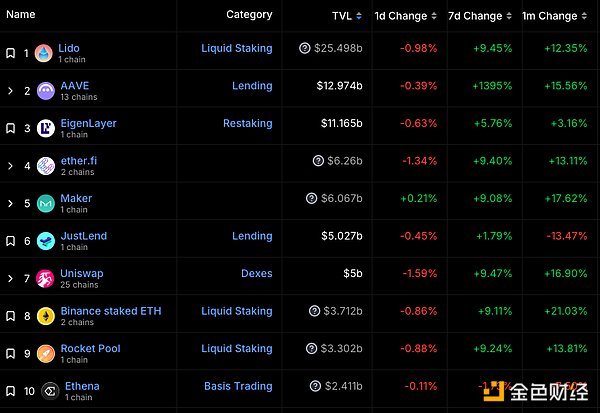Click the AAVE ghost logo

click(x=45, y=91)
